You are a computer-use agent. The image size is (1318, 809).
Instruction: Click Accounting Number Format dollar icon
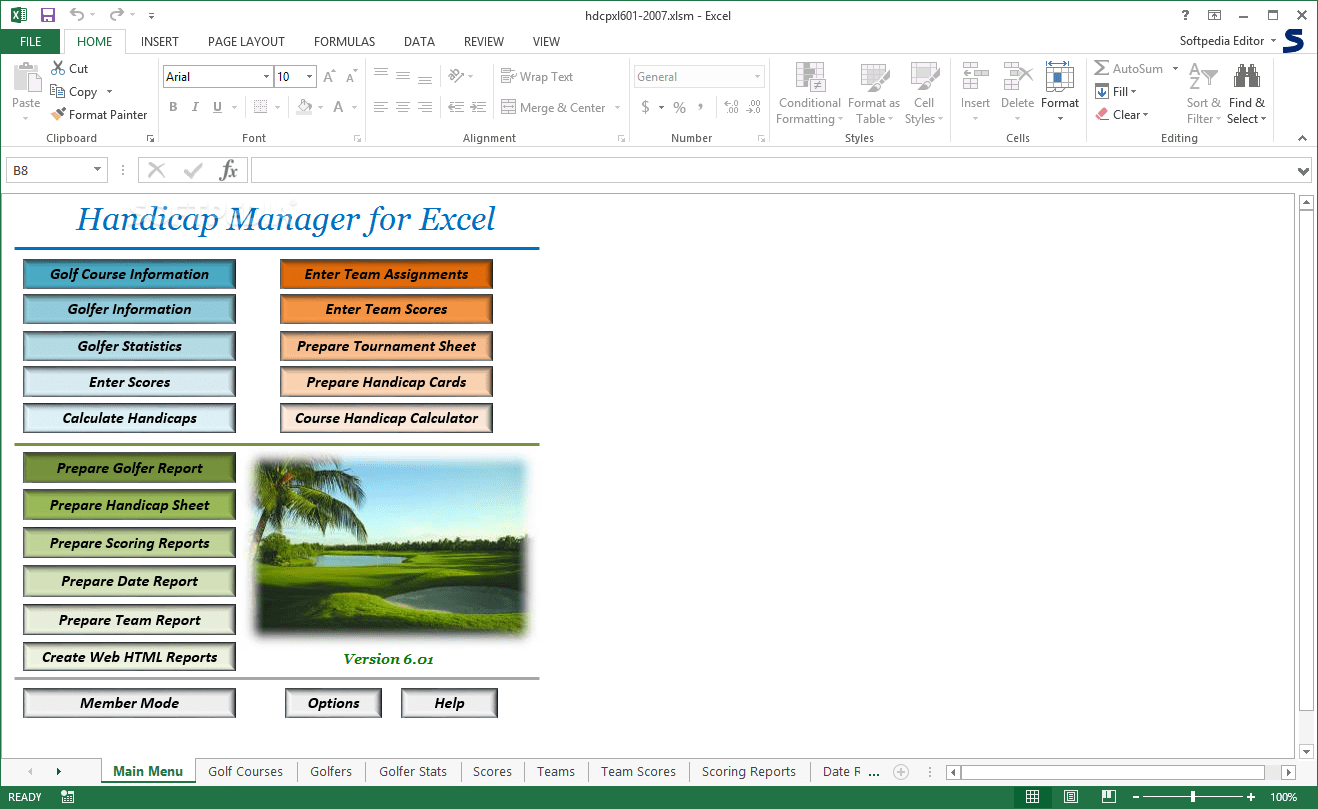click(646, 107)
